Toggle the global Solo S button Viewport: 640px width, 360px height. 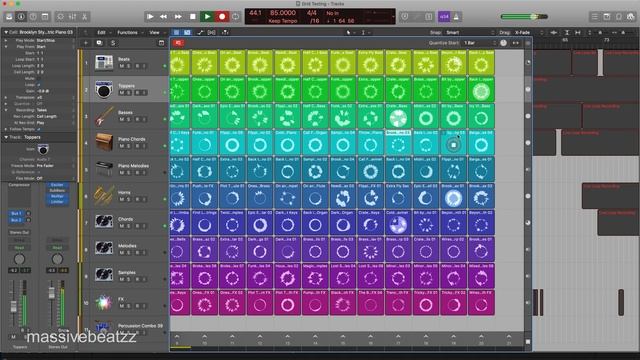(x=113, y=43)
